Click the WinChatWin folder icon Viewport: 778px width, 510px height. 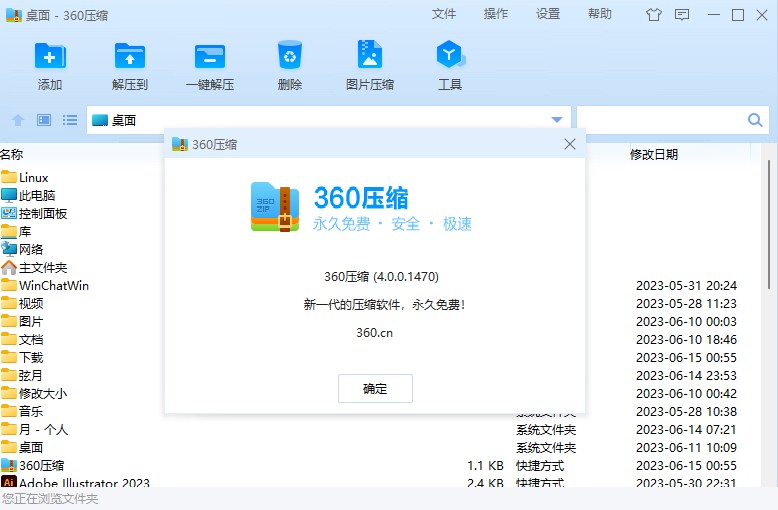tap(9, 285)
